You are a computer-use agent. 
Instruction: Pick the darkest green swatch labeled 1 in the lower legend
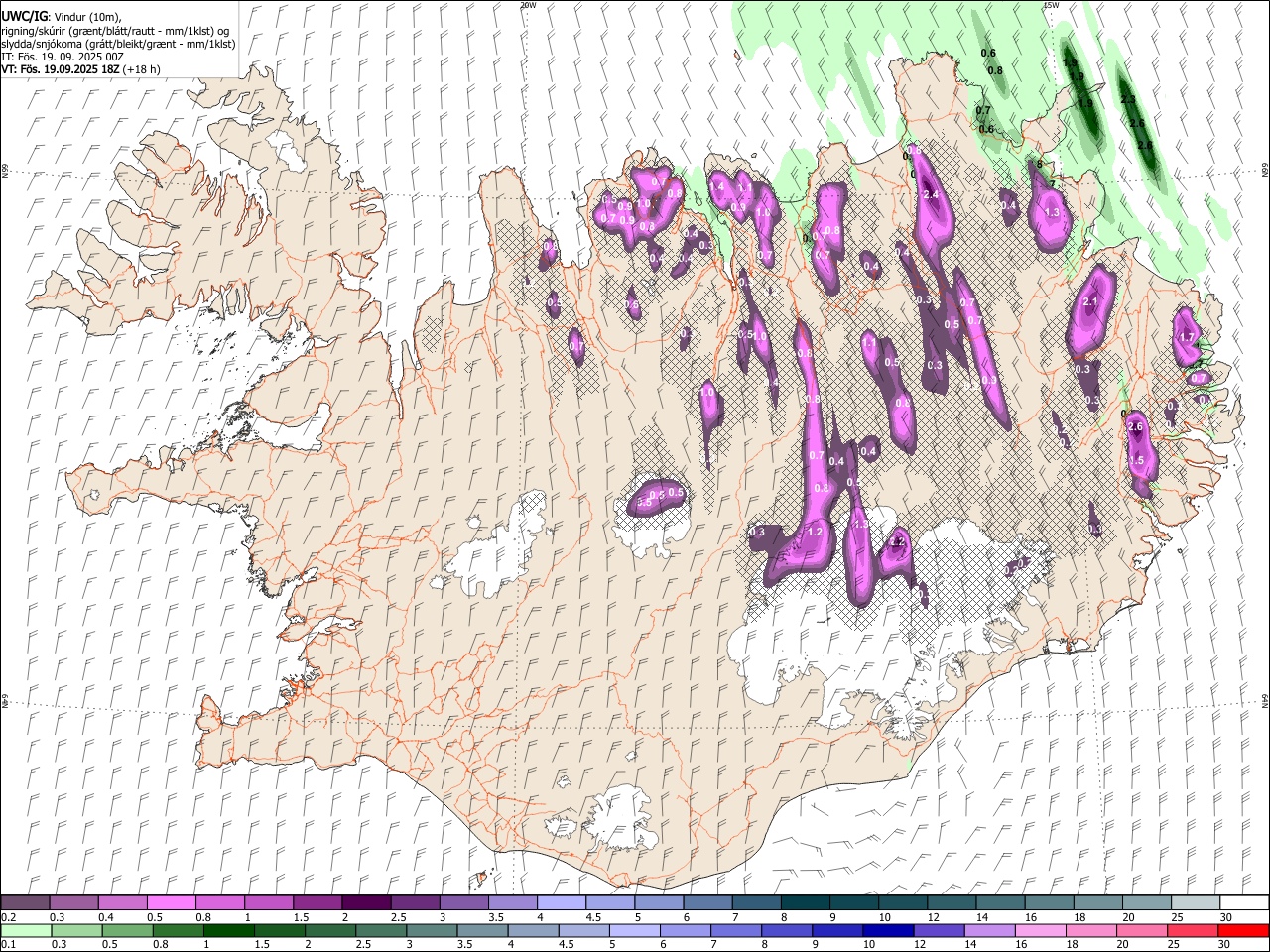pyautogui.click(x=228, y=930)
